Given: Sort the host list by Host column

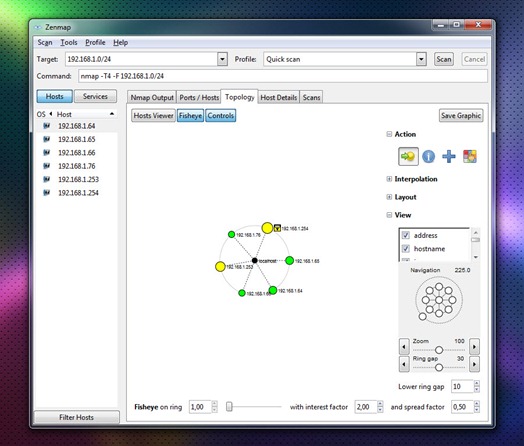Looking at the screenshot, I should 85,114.
